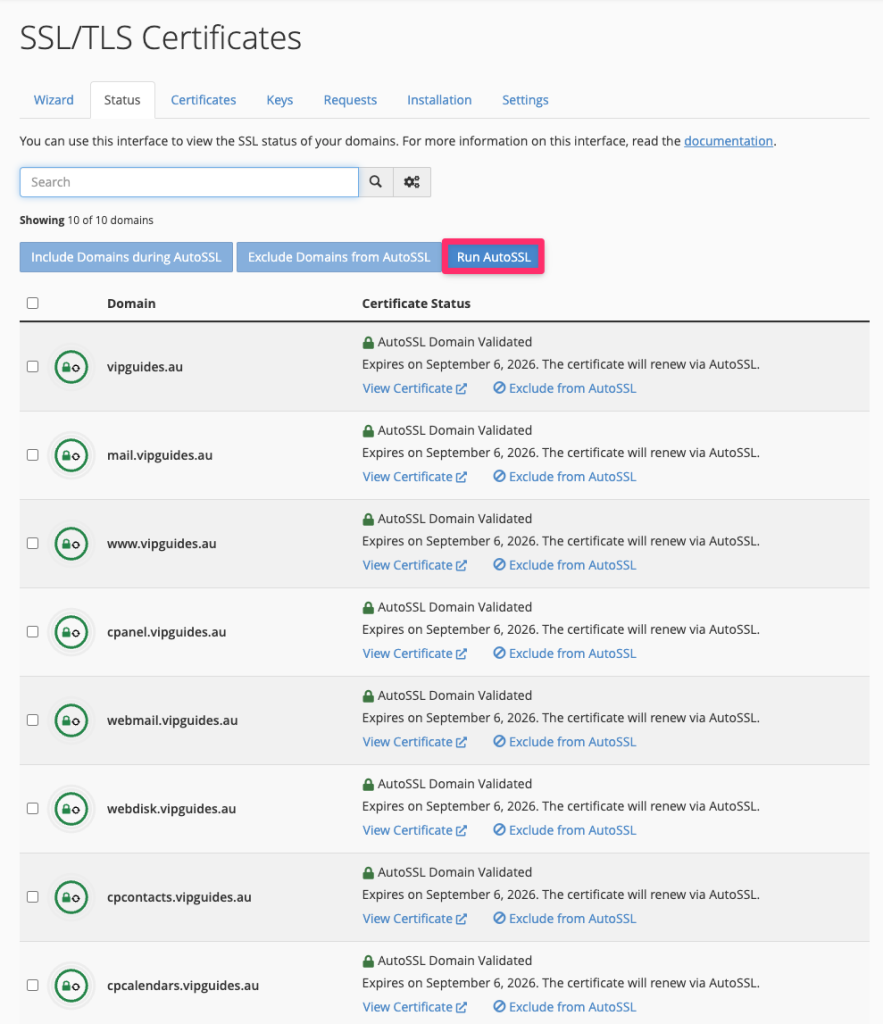Exclude cpcalendars.vipguides.au from AutoSSL
The height and width of the screenshot is (1024, 883).
pyautogui.click(x=564, y=1007)
